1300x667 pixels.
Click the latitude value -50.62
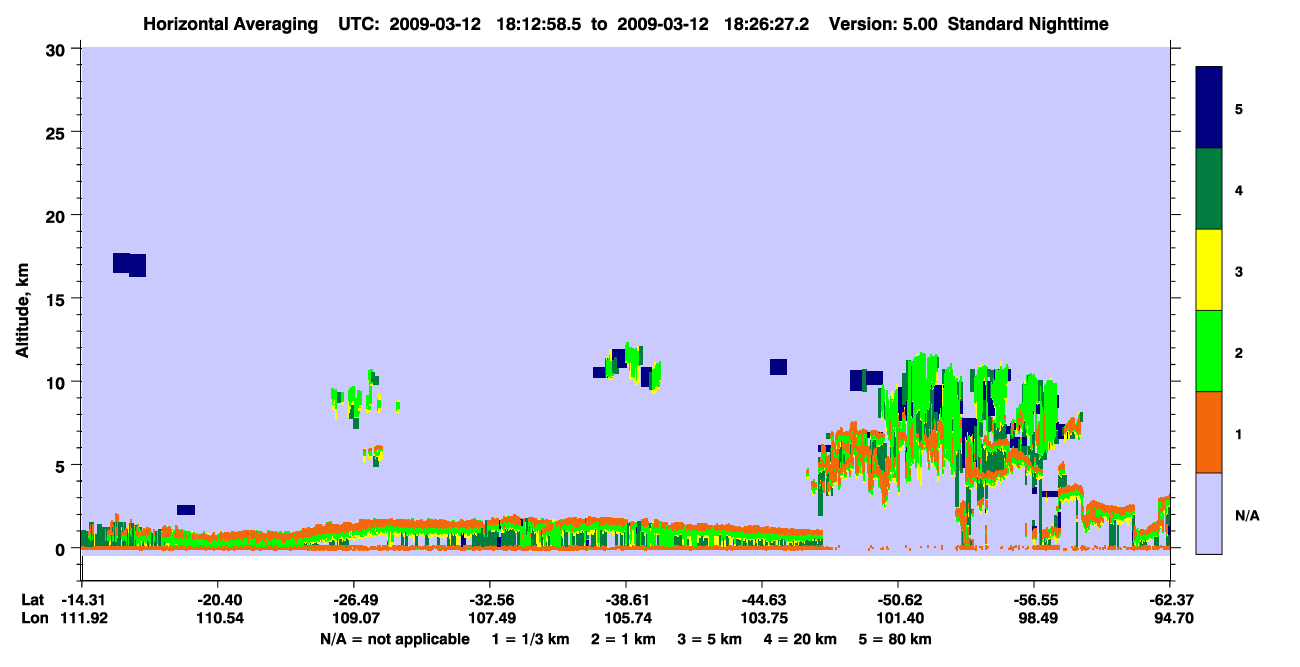point(898,600)
